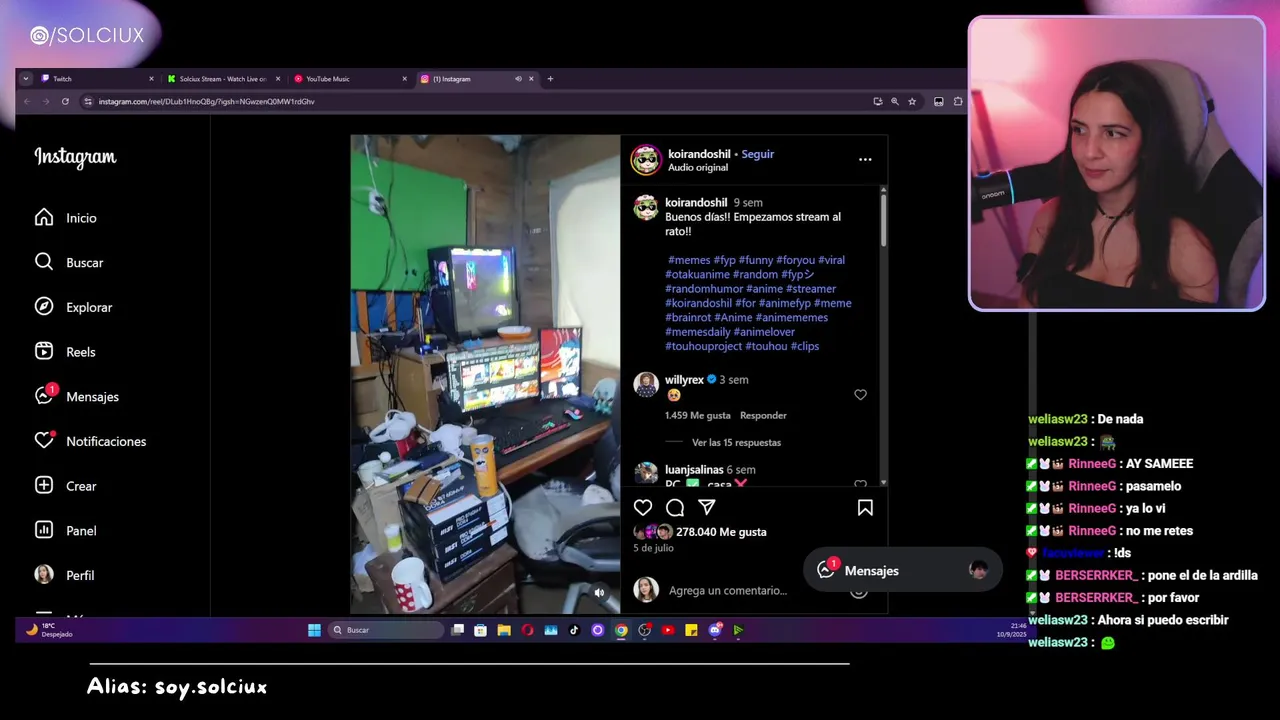Open Windows Start menu
This screenshot has width=1280, height=720.
(x=314, y=630)
